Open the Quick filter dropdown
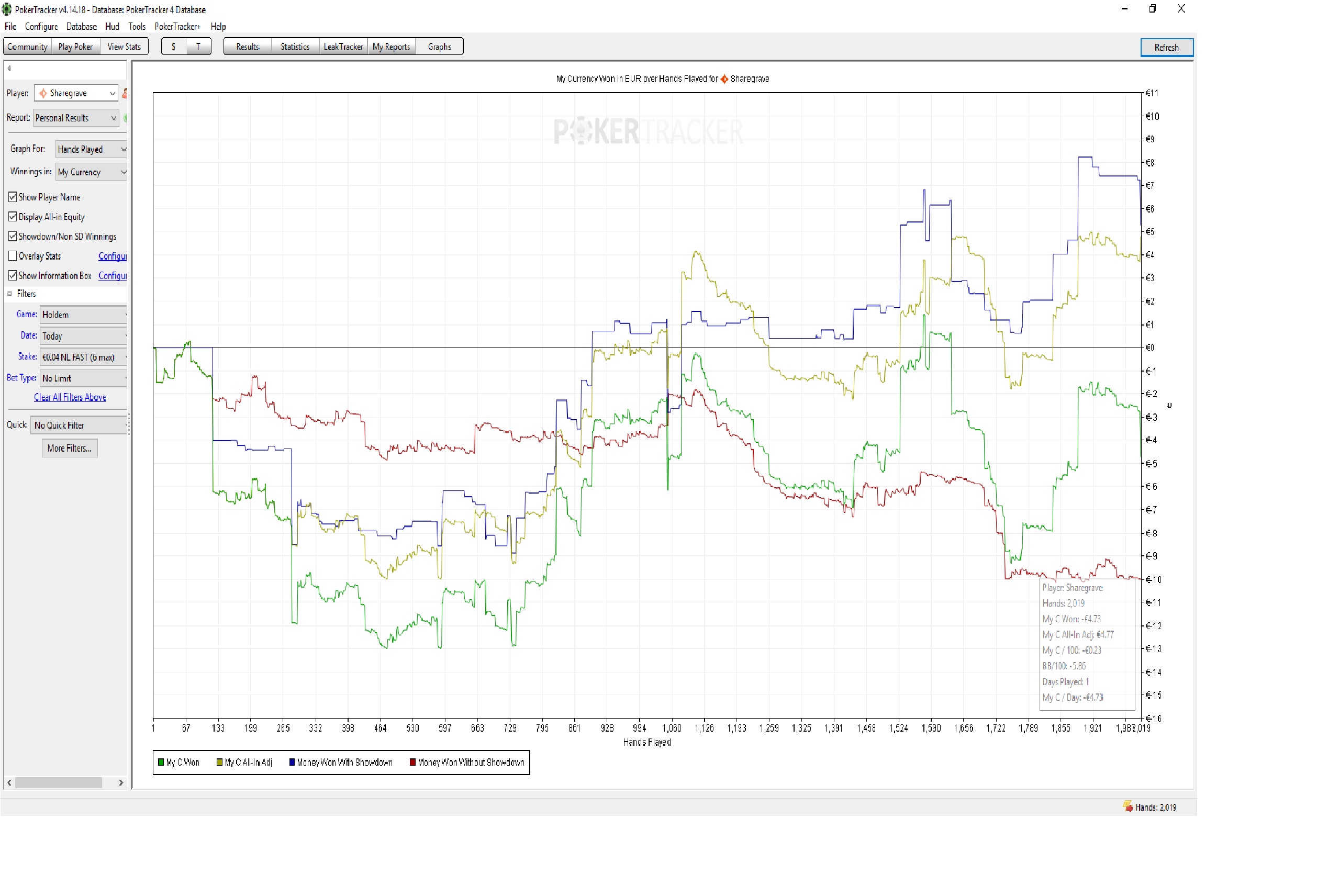Screen dimensions: 1317x896 coord(79,424)
